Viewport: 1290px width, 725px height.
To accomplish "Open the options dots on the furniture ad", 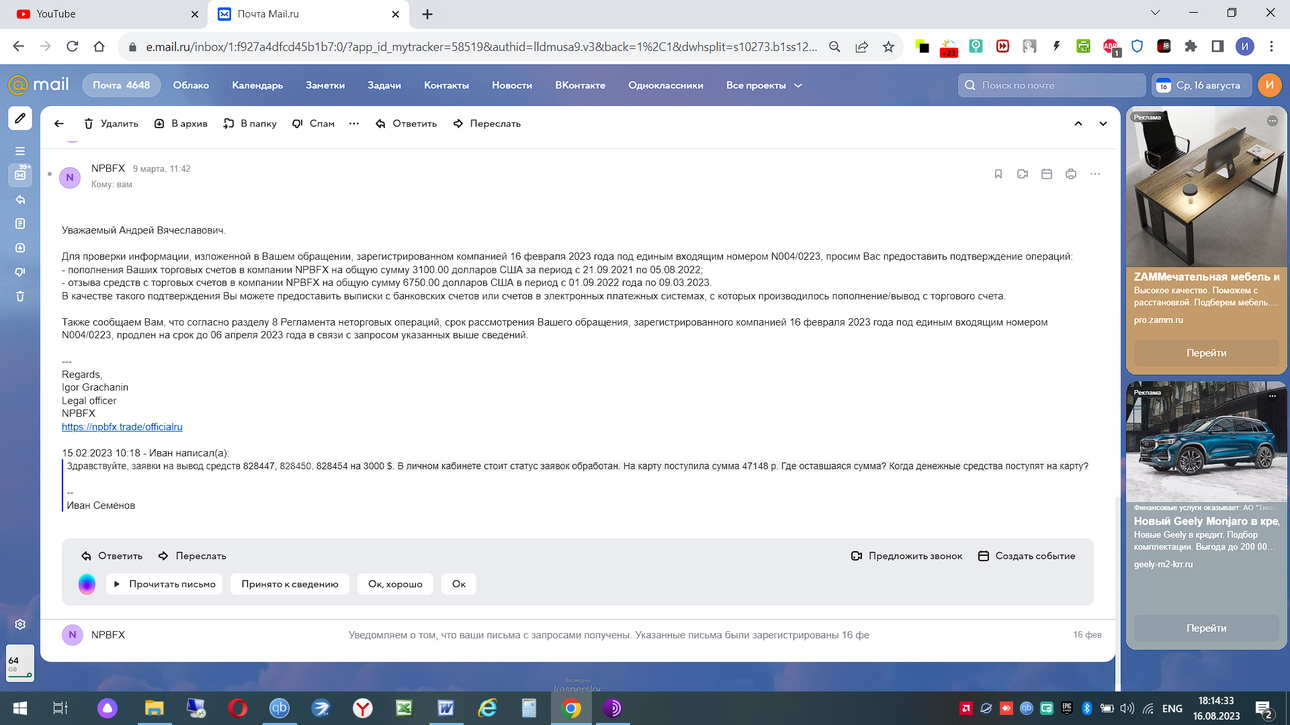I will (1272, 120).
